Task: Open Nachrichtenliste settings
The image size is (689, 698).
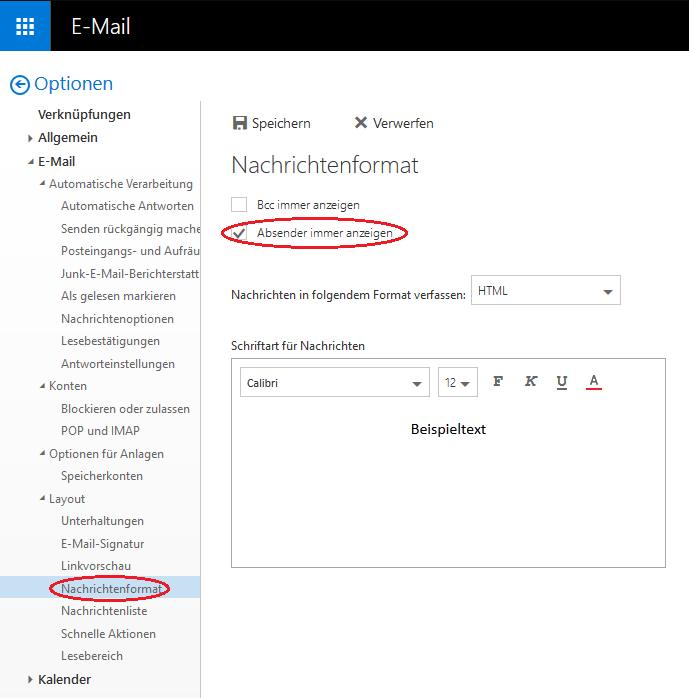Action: point(104,611)
